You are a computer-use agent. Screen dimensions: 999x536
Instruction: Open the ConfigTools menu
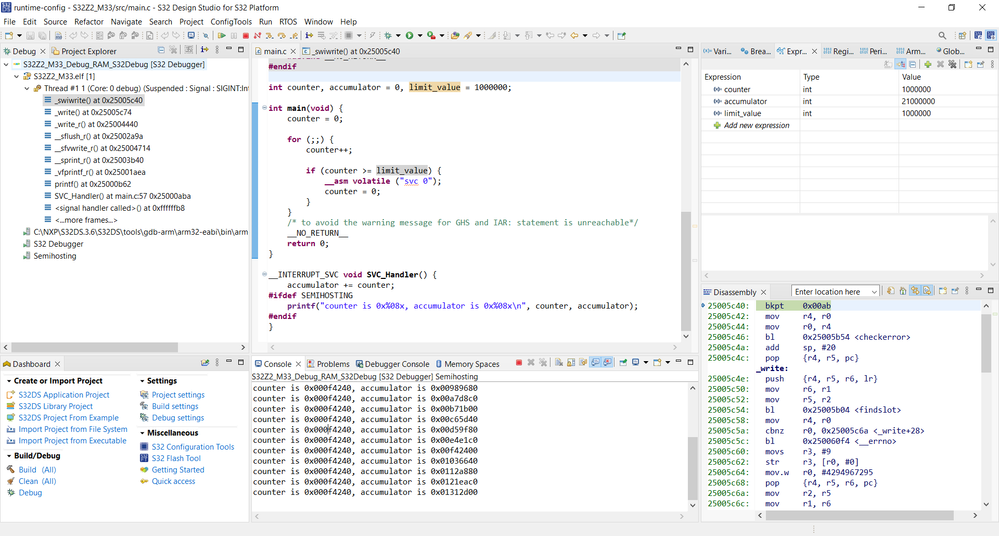tap(230, 21)
